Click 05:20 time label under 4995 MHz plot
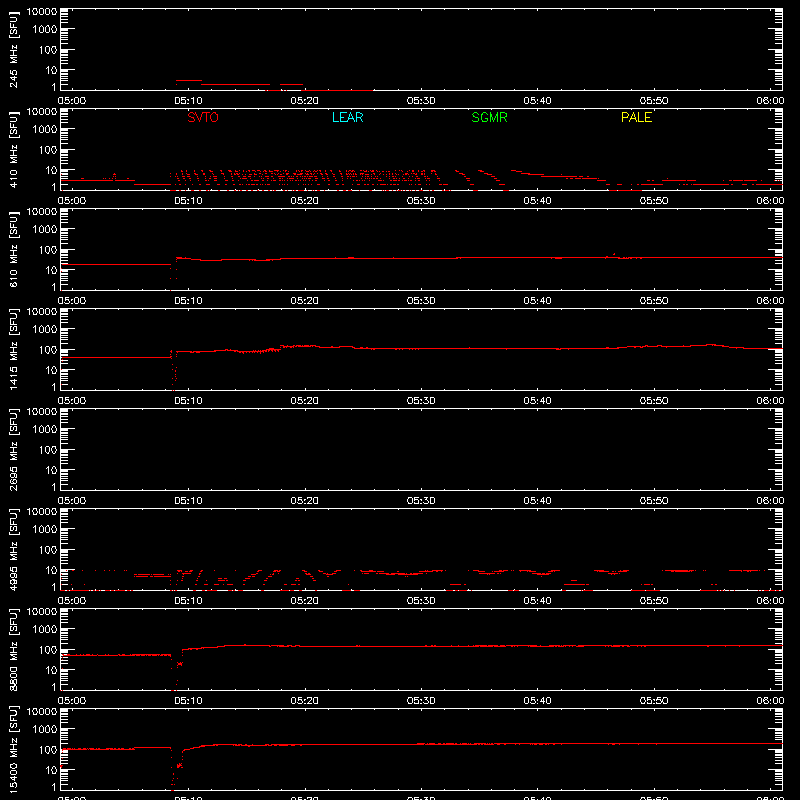 [x=305, y=601]
